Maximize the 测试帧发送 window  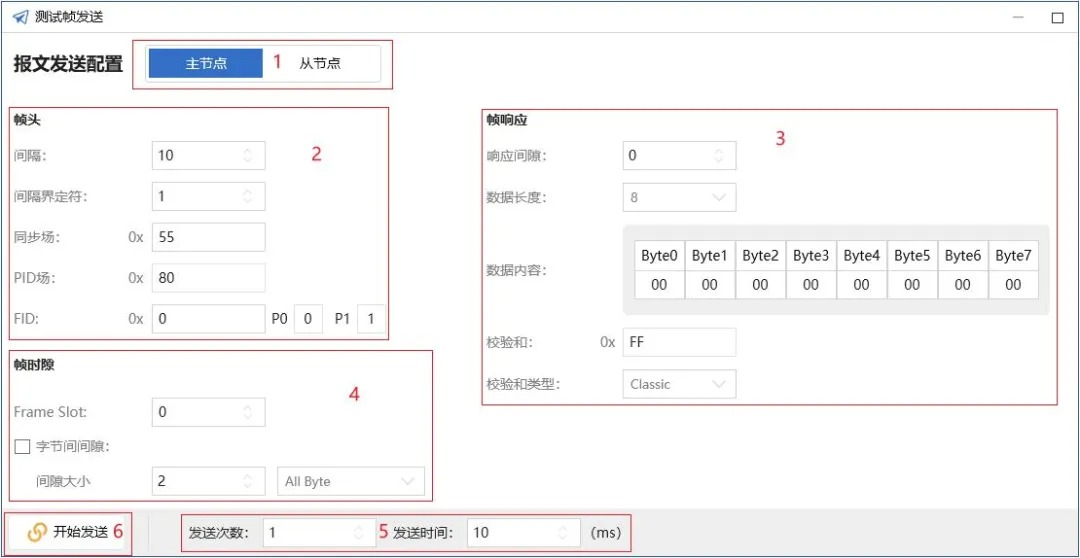coord(1057,19)
